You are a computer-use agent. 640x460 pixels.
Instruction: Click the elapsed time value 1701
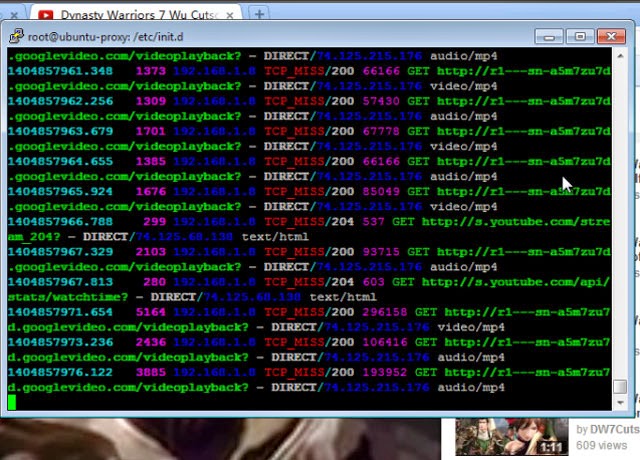click(151, 131)
